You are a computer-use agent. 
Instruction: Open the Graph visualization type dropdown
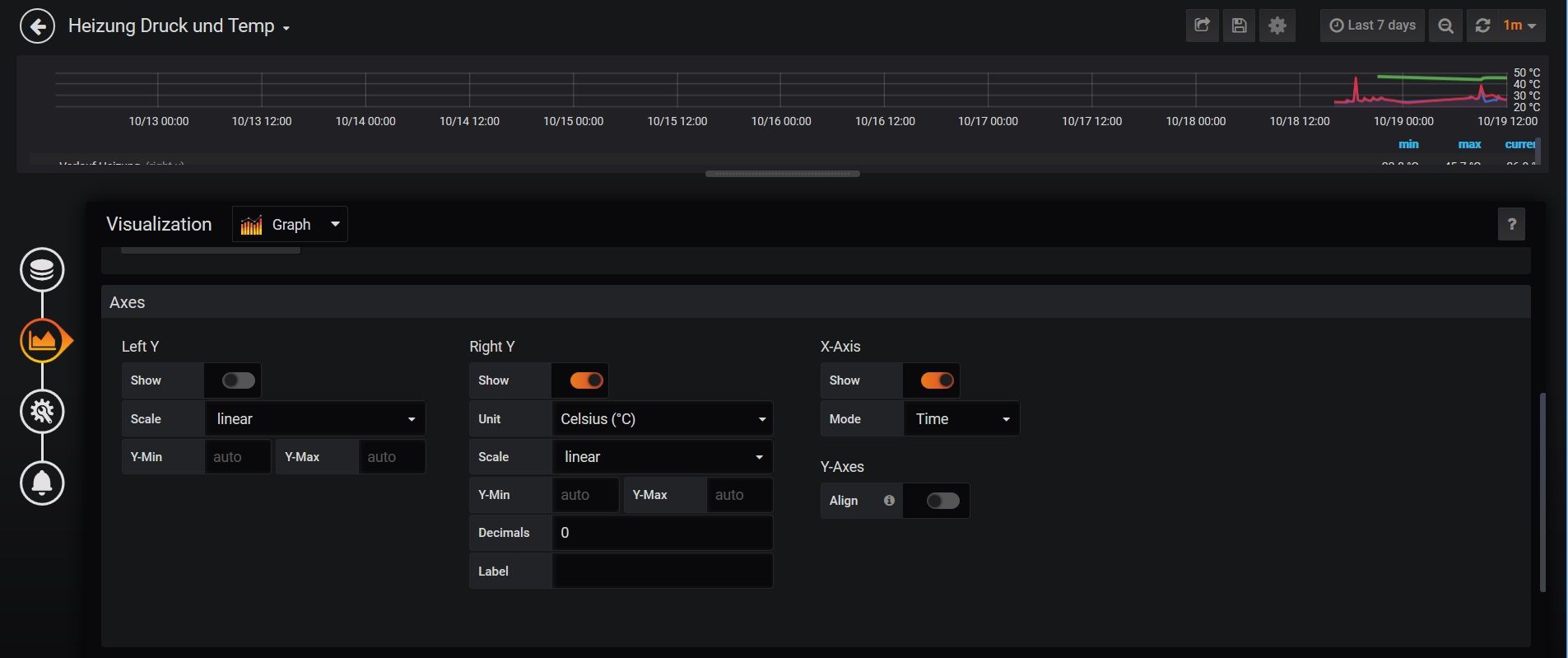click(x=290, y=224)
